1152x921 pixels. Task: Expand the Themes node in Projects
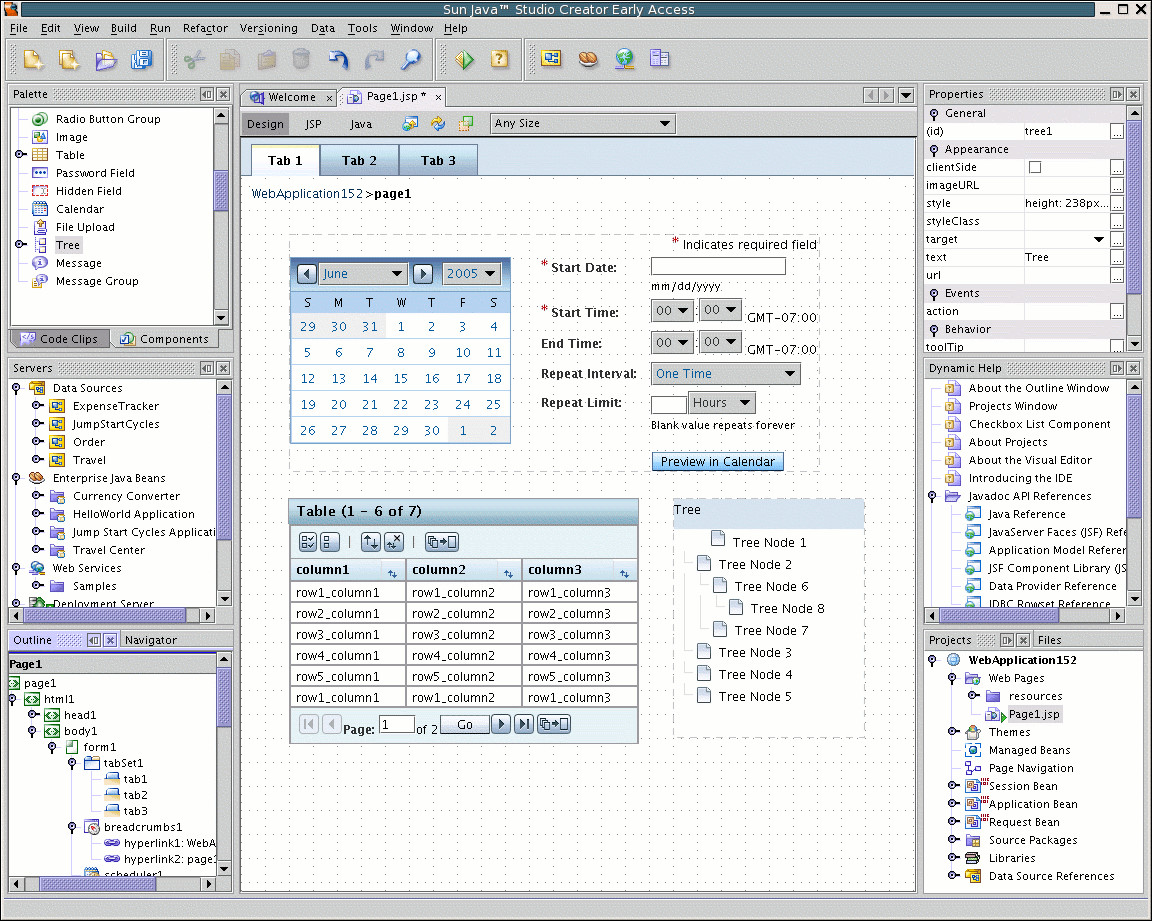pos(953,732)
